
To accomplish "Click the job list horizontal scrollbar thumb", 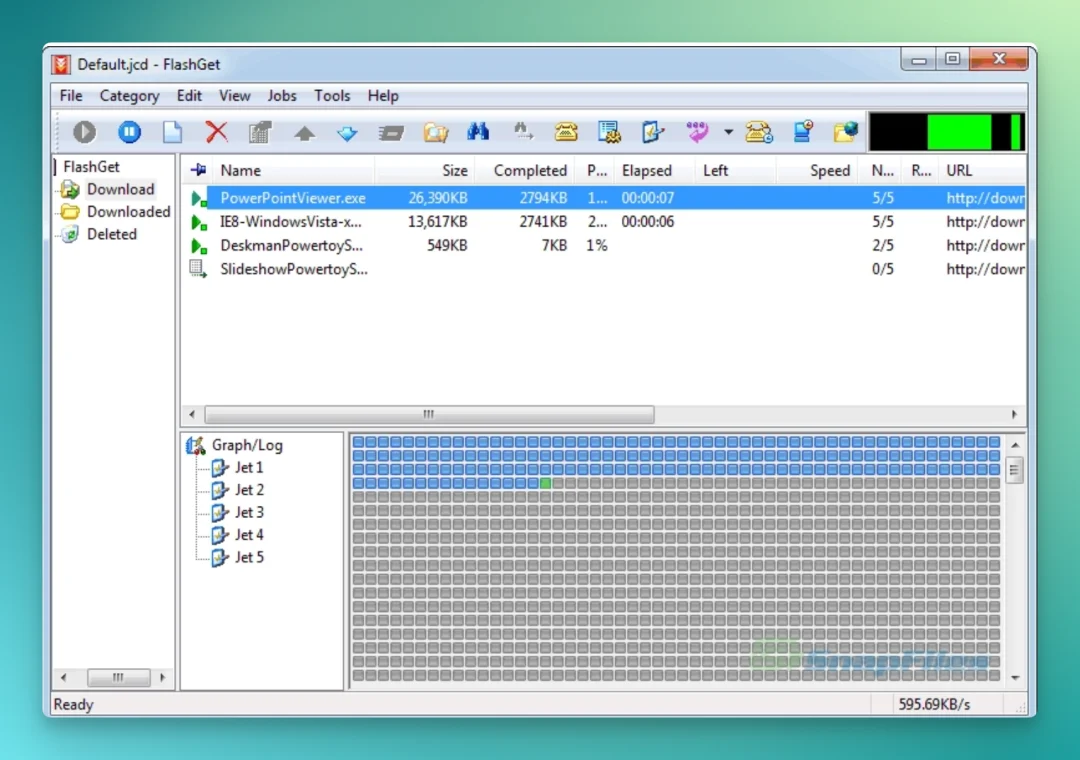I will (x=429, y=414).
